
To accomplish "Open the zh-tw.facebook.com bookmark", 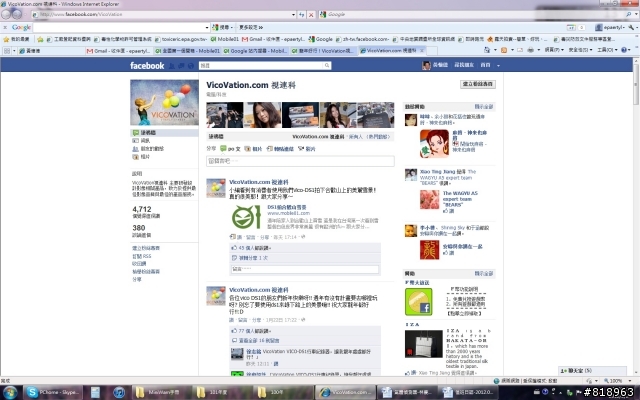I will pyautogui.click(x=362, y=39).
